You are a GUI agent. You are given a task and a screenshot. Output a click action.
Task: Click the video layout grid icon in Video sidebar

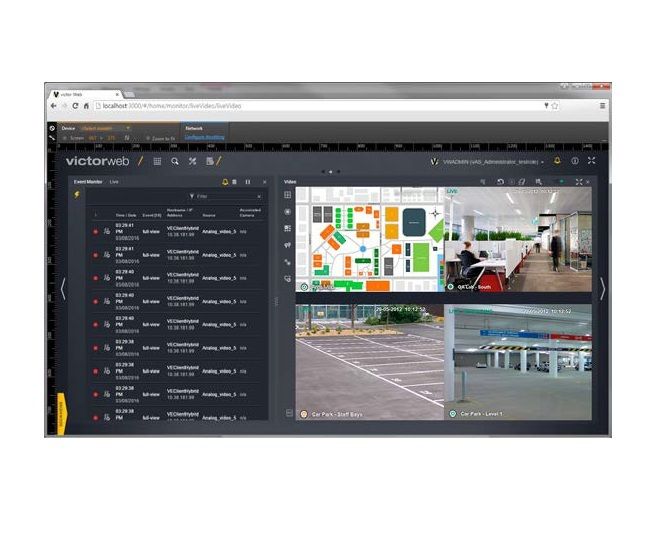click(x=288, y=195)
